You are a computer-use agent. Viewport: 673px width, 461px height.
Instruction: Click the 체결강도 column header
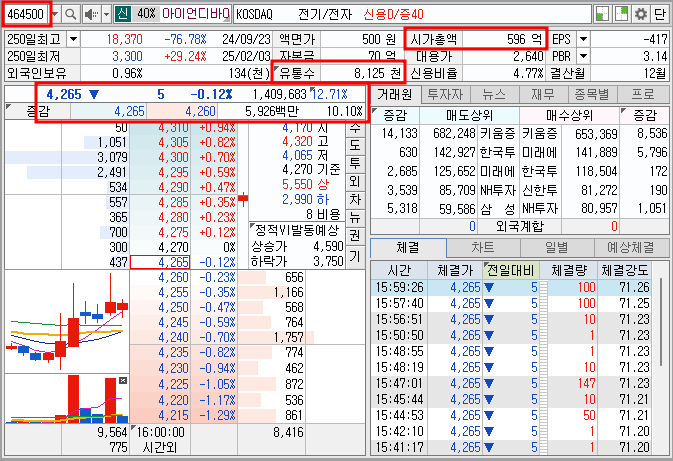pyautogui.click(x=625, y=270)
